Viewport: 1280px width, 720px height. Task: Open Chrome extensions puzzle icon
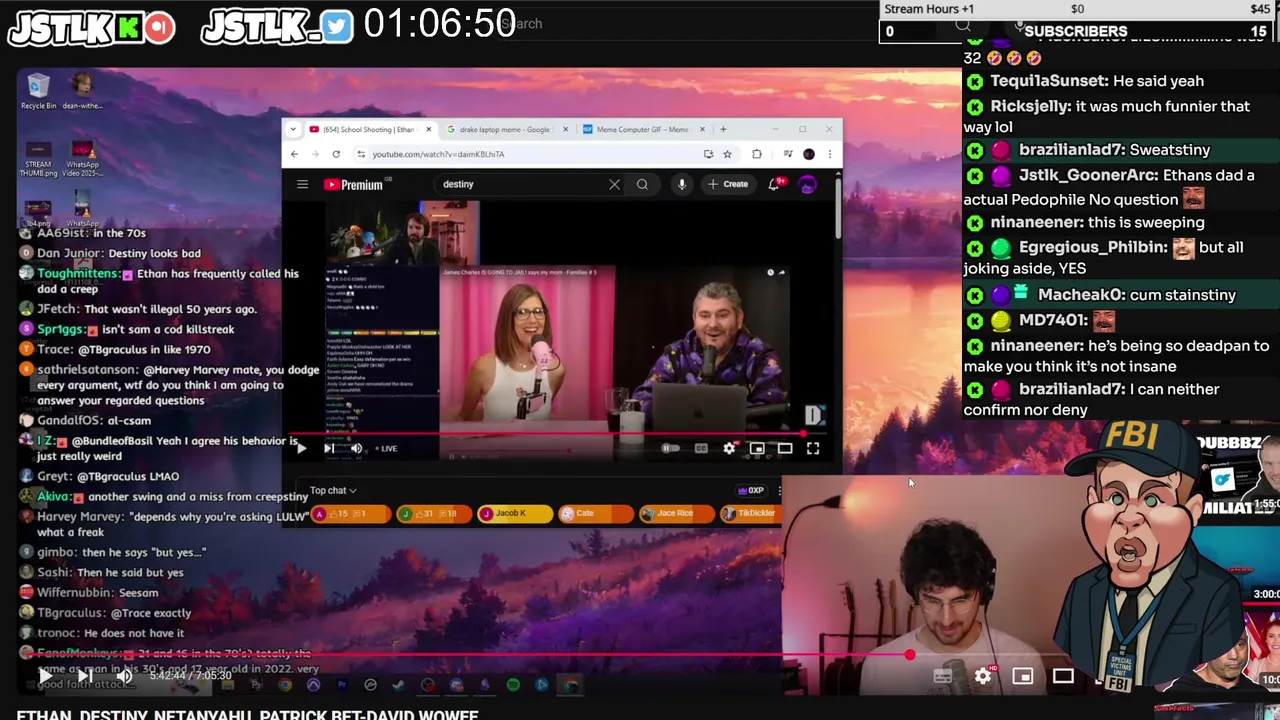tap(757, 154)
